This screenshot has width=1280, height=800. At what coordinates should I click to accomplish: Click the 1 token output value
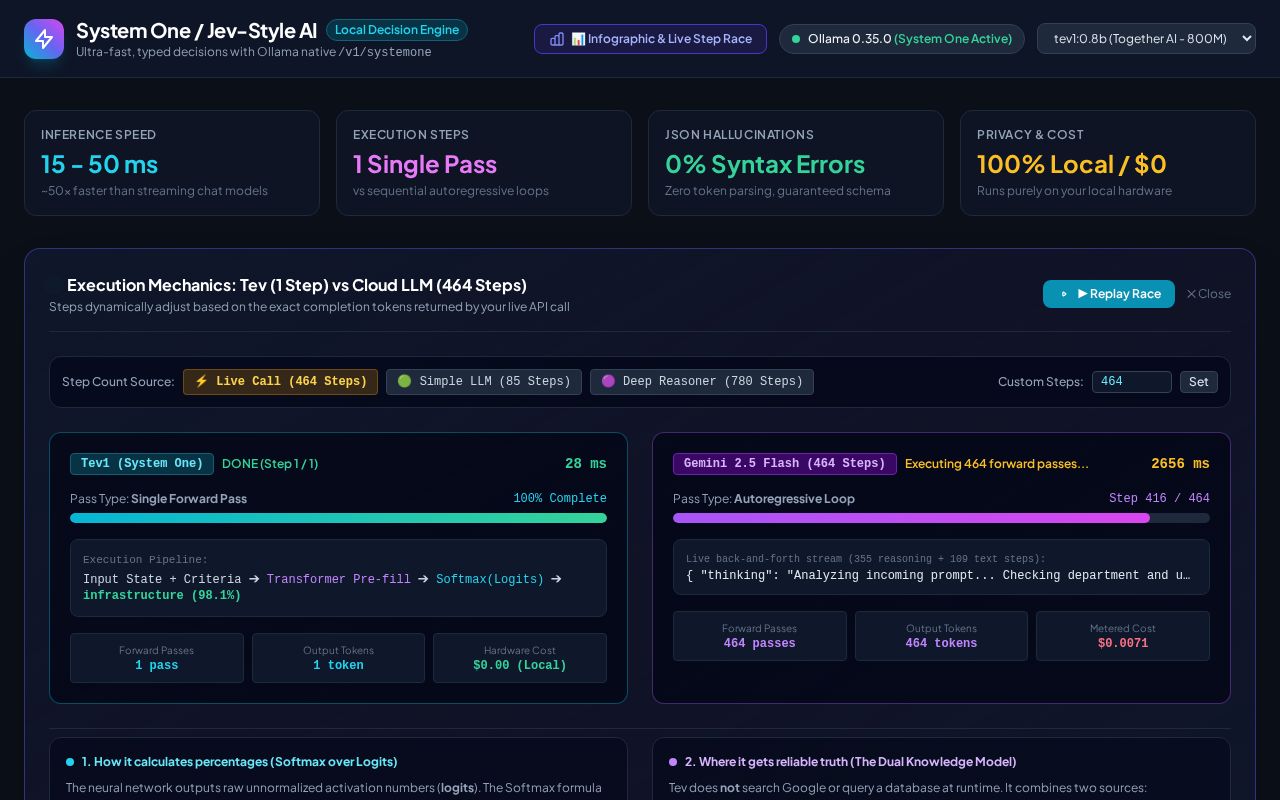(x=338, y=666)
